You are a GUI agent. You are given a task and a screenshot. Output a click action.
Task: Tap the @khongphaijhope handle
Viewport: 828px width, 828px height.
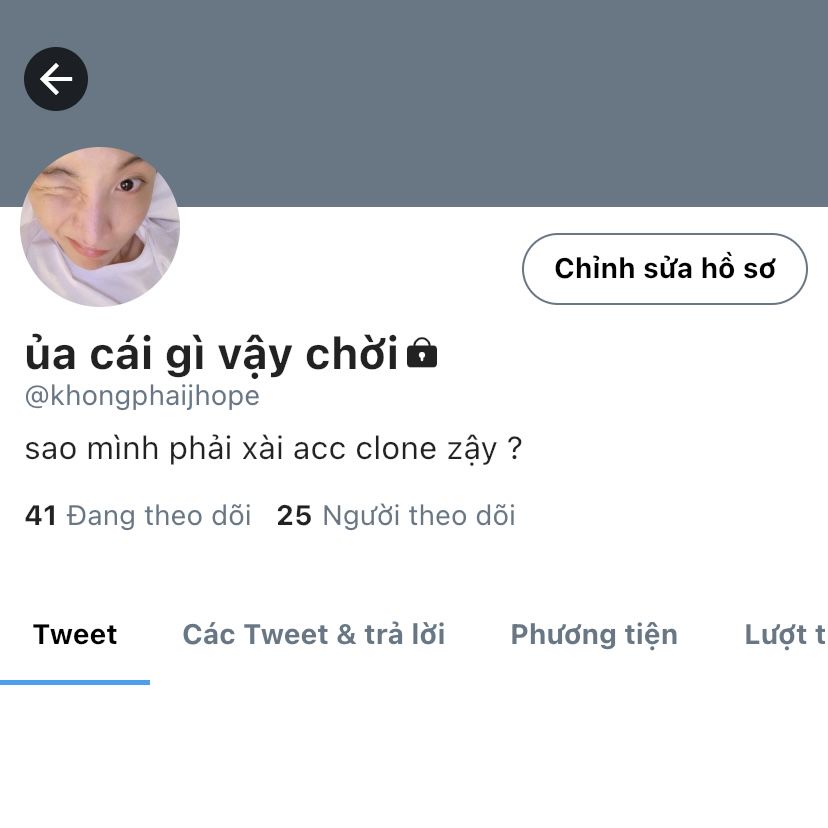[142, 396]
